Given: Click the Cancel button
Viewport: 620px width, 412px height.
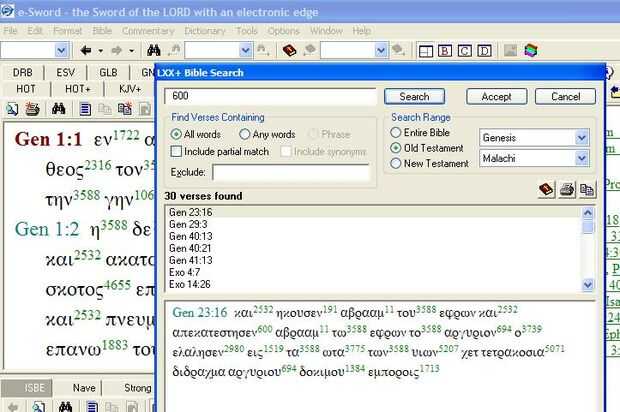Looking at the screenshot, I should coord(565,96).
